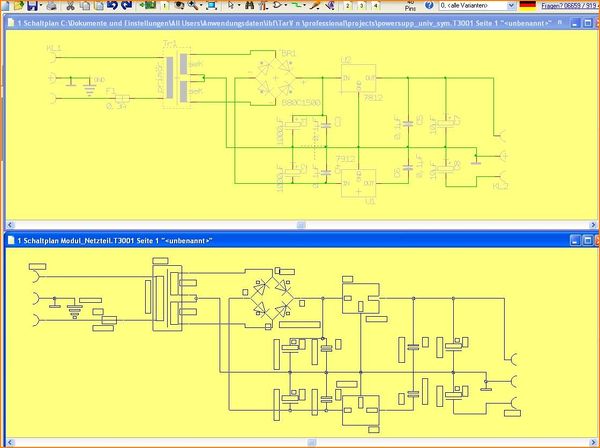Open a project with the folder icon
Screen dimensions: 600x448
coord(19,6)
